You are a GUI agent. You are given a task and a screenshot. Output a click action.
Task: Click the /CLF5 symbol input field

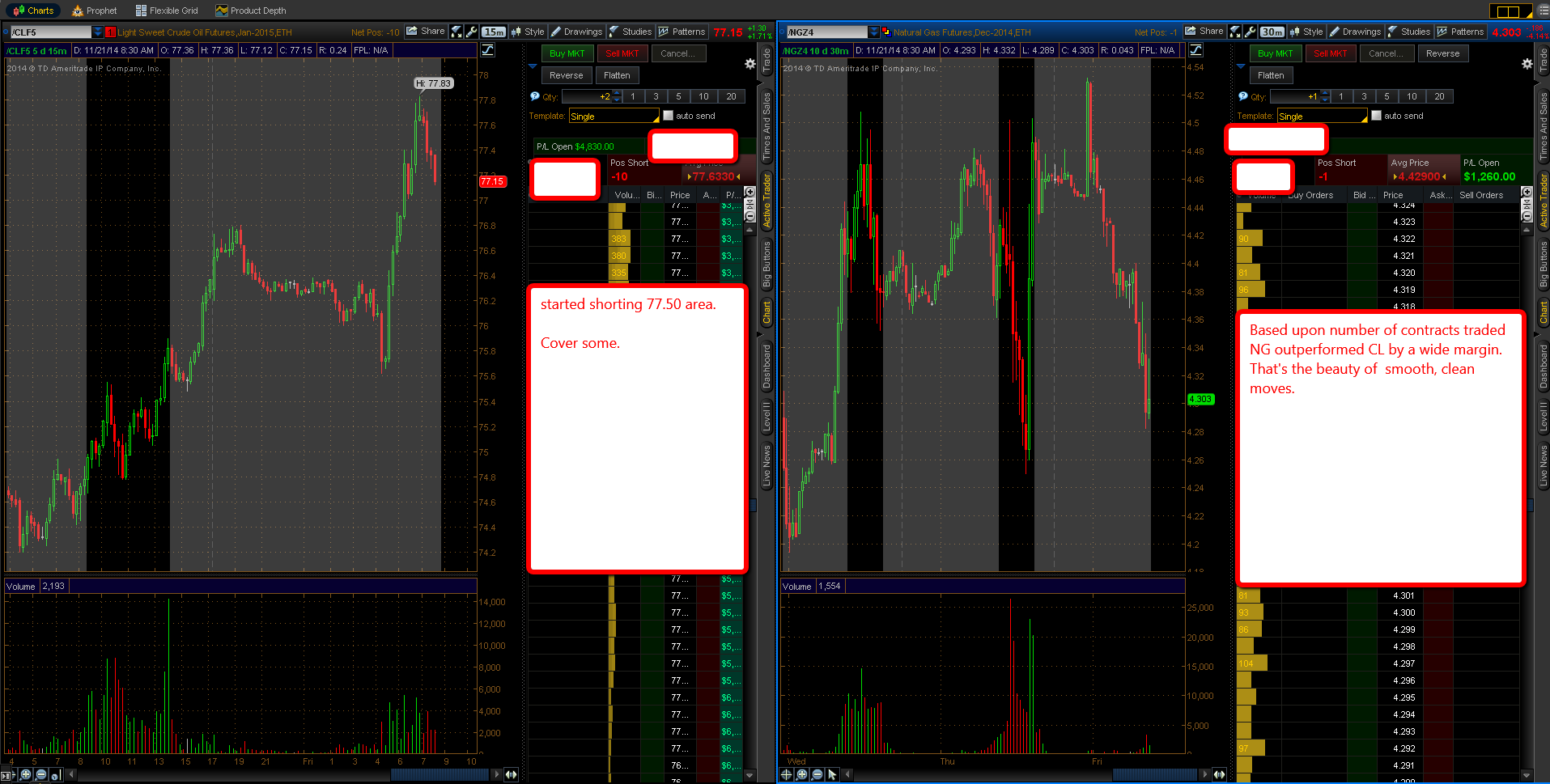[x=50, y=32]
